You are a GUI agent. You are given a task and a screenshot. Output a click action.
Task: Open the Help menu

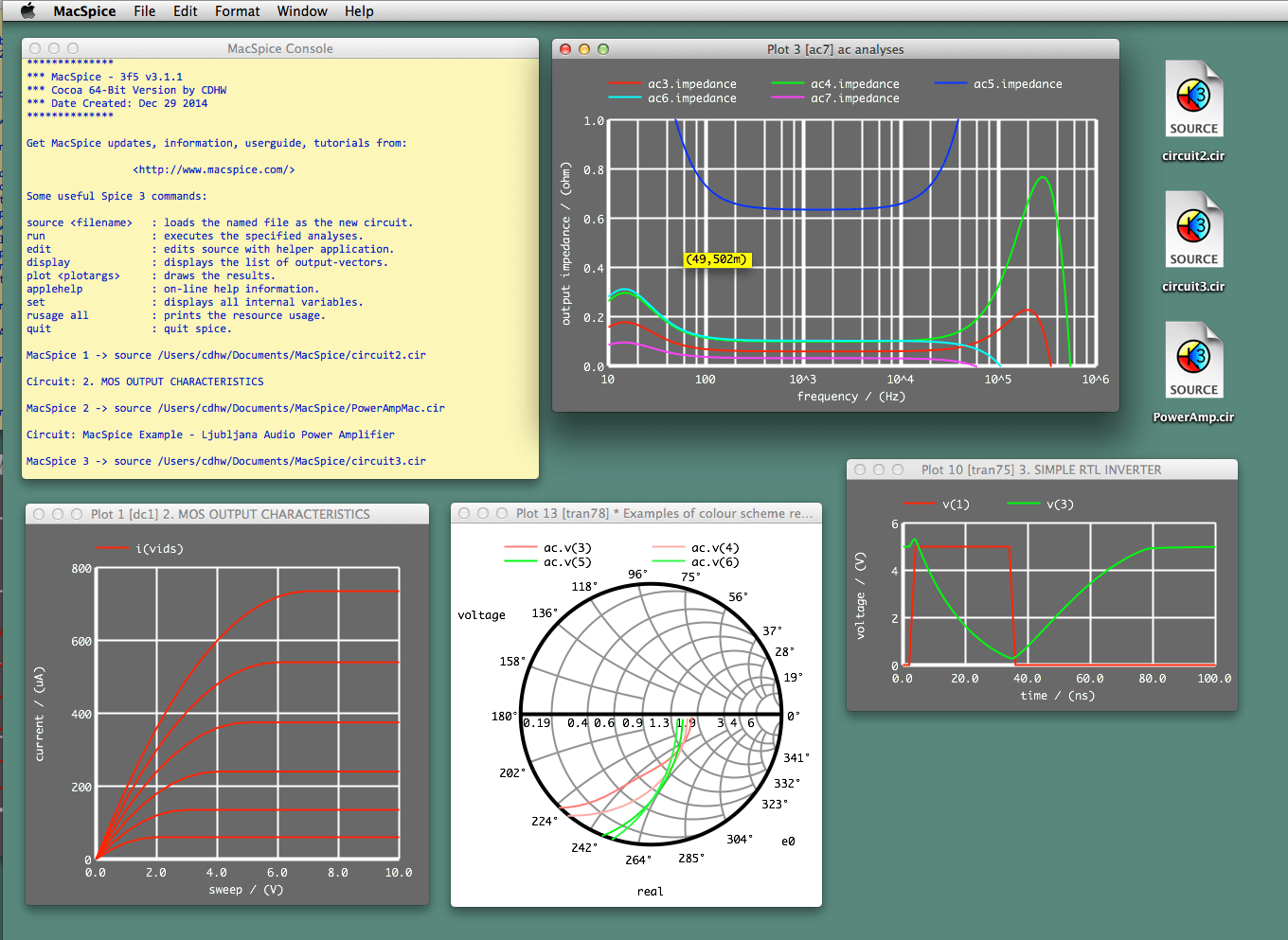pos(359,11)
